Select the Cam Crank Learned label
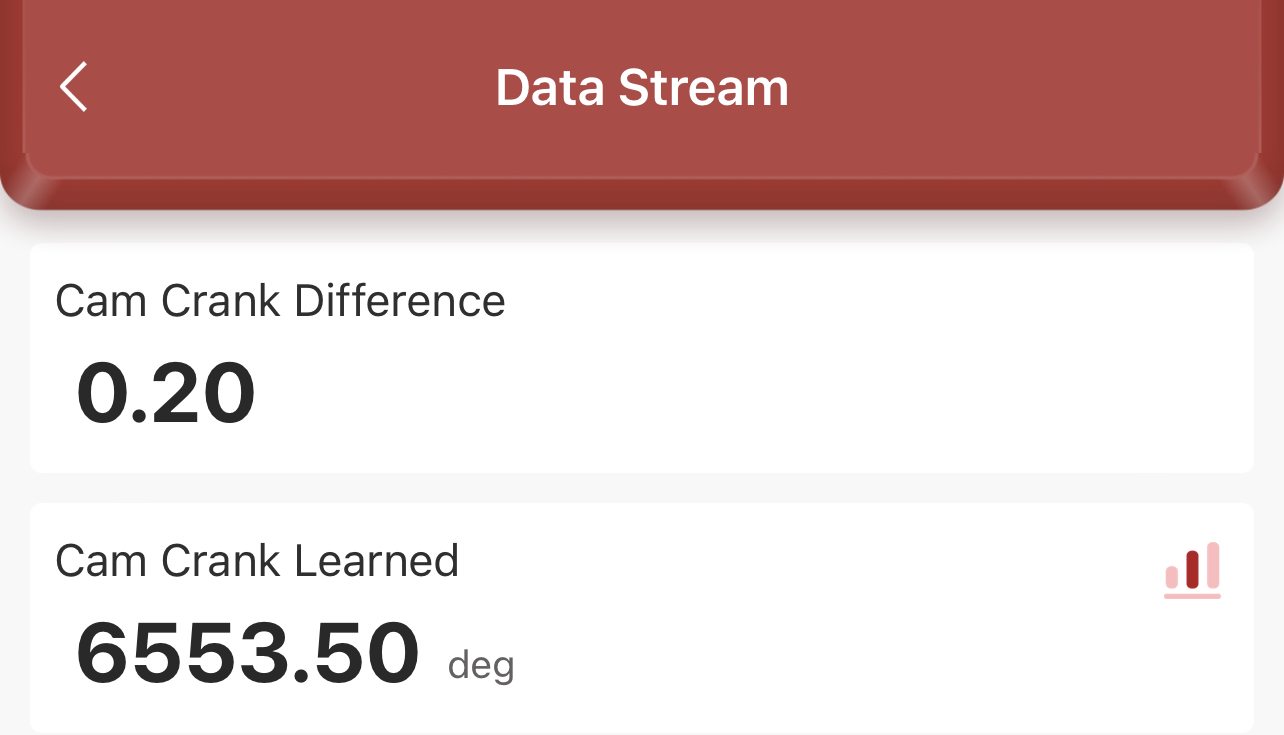The width and height of the screenshot is (1284, 735). point(257,561)
